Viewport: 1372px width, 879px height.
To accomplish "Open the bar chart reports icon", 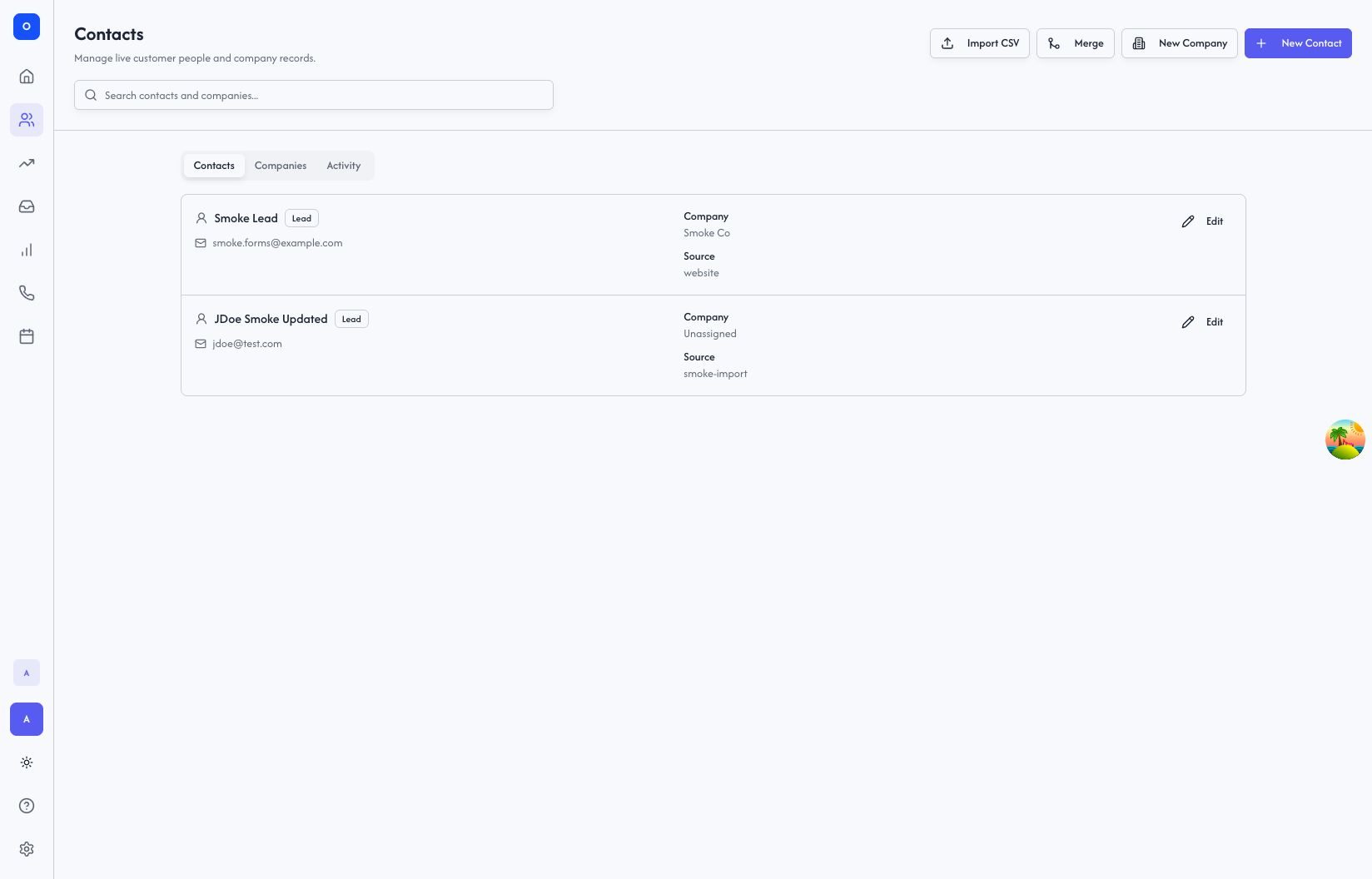I will (x=27, y=250).
